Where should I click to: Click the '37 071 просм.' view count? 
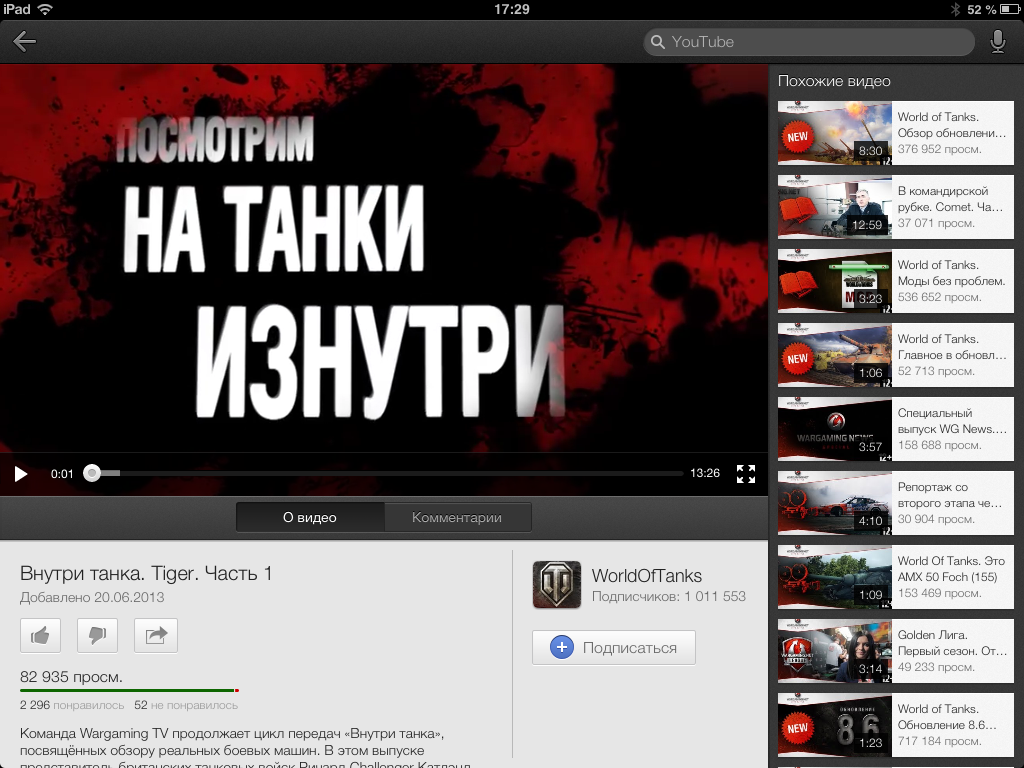tap(936, 223)
